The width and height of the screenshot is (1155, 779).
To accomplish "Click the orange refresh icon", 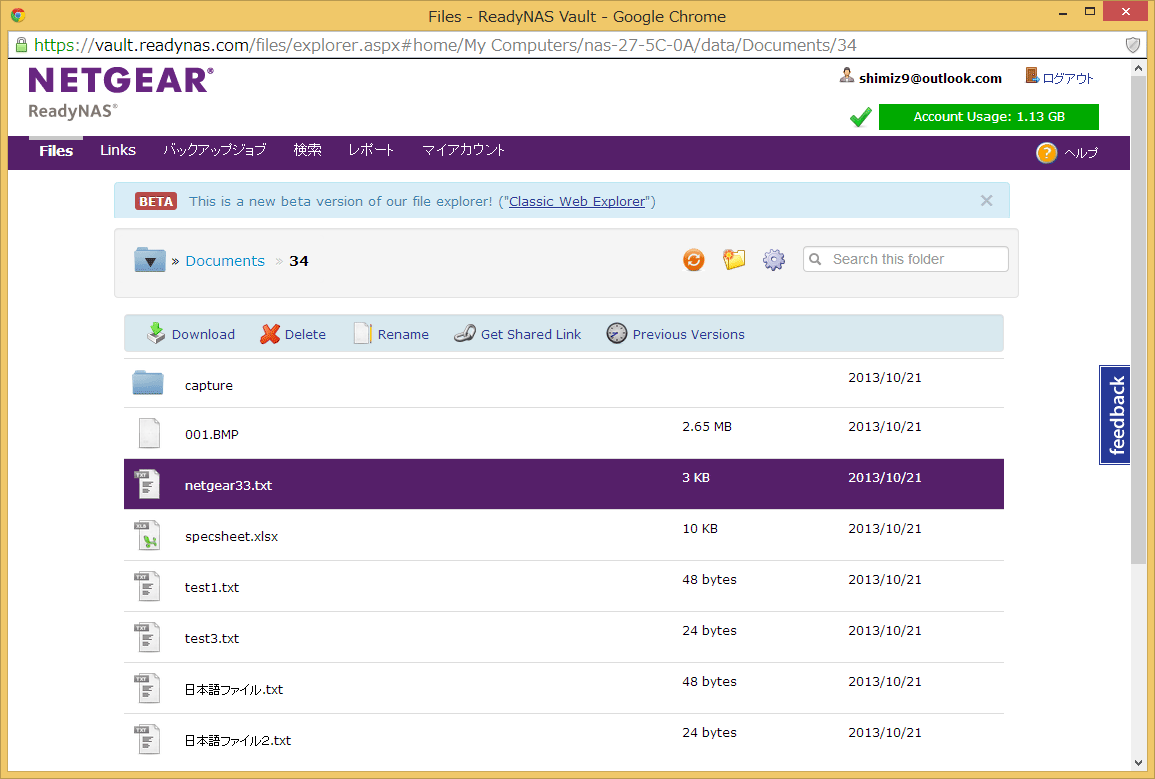I will tap(693, 260).
